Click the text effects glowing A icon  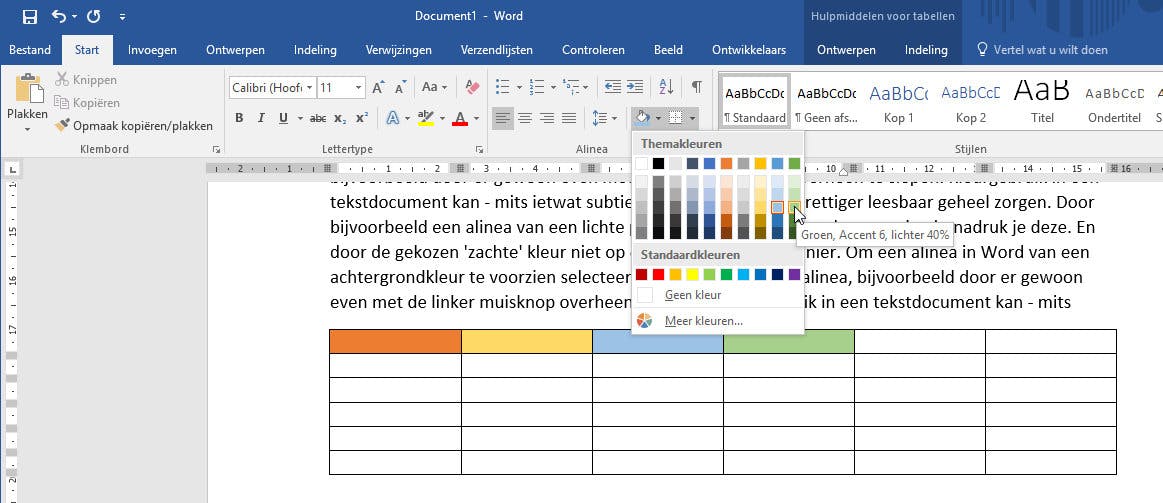[x=391, y=118]
